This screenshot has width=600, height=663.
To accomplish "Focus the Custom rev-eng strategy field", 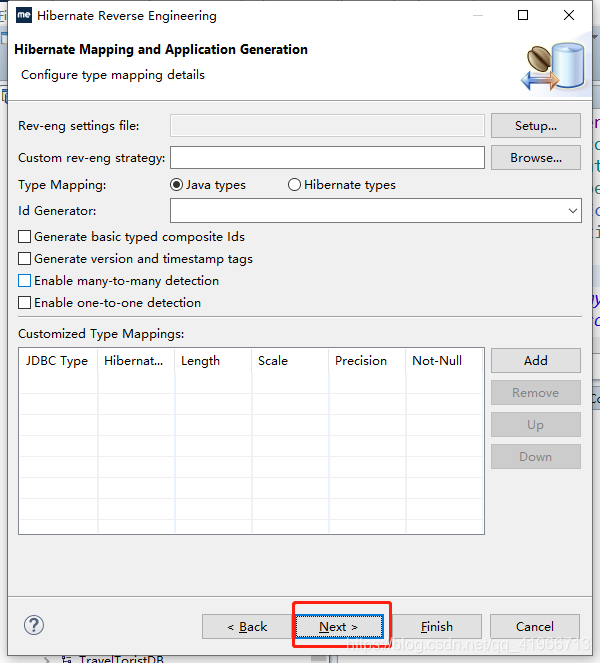I will (x=327, y=158).
